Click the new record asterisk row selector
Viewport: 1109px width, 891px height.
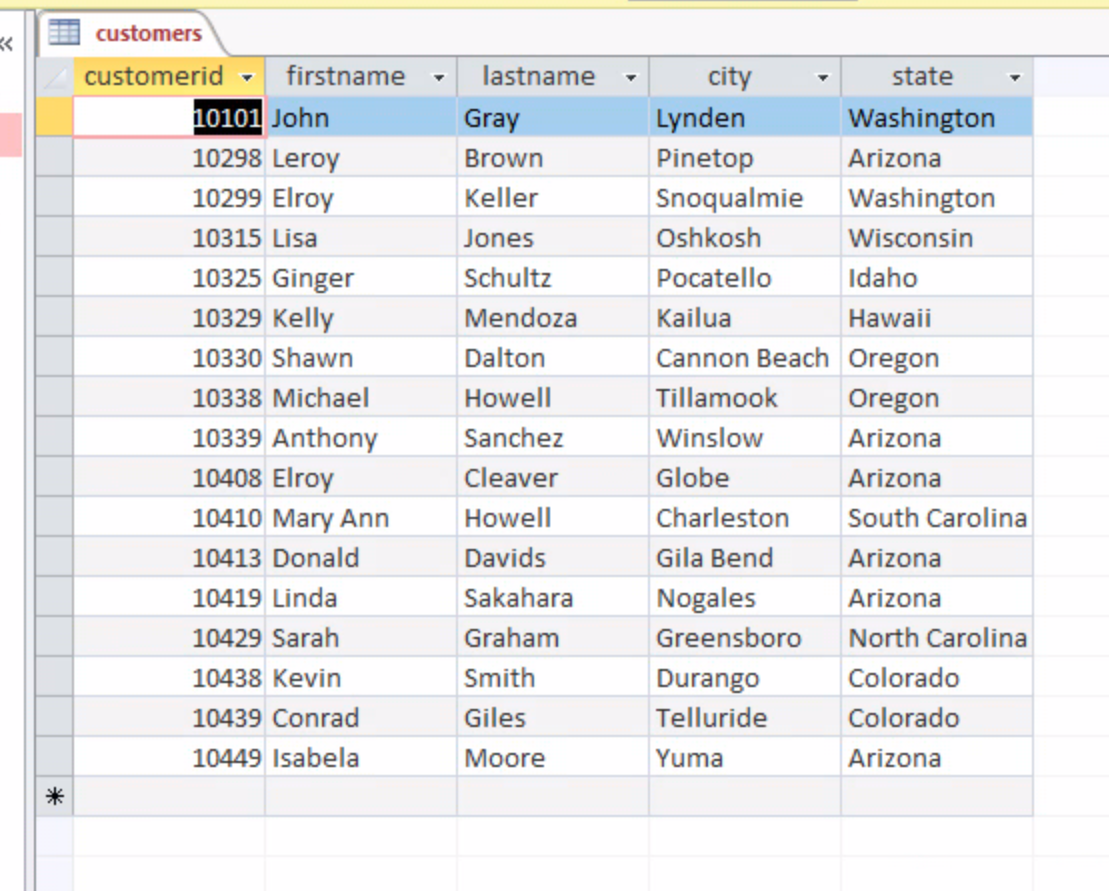click(x=54, y=796)
